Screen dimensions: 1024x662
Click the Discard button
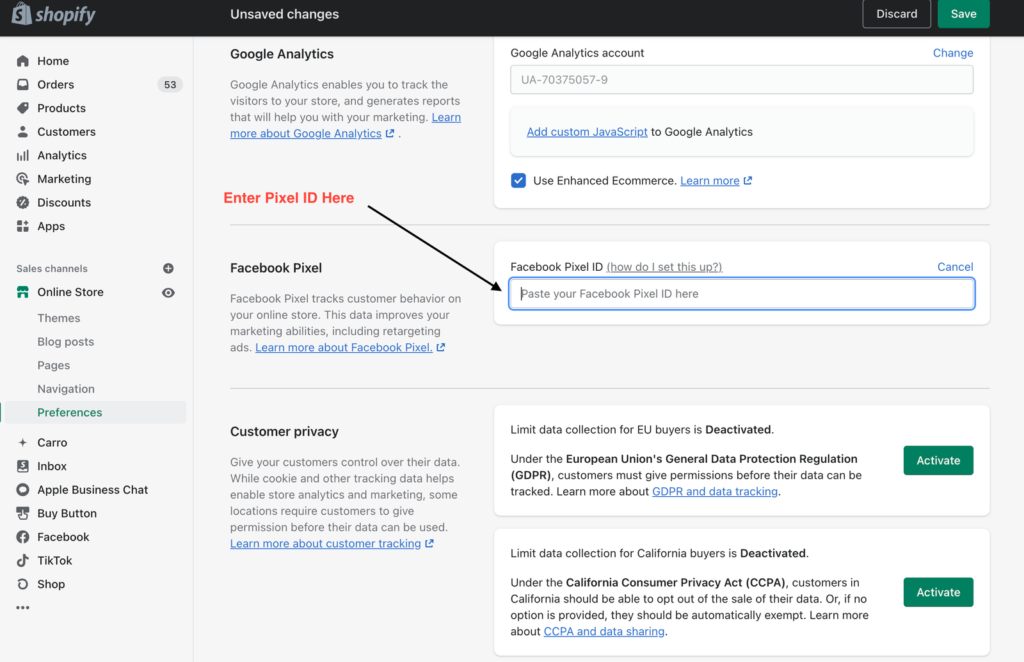coord(897,14)
